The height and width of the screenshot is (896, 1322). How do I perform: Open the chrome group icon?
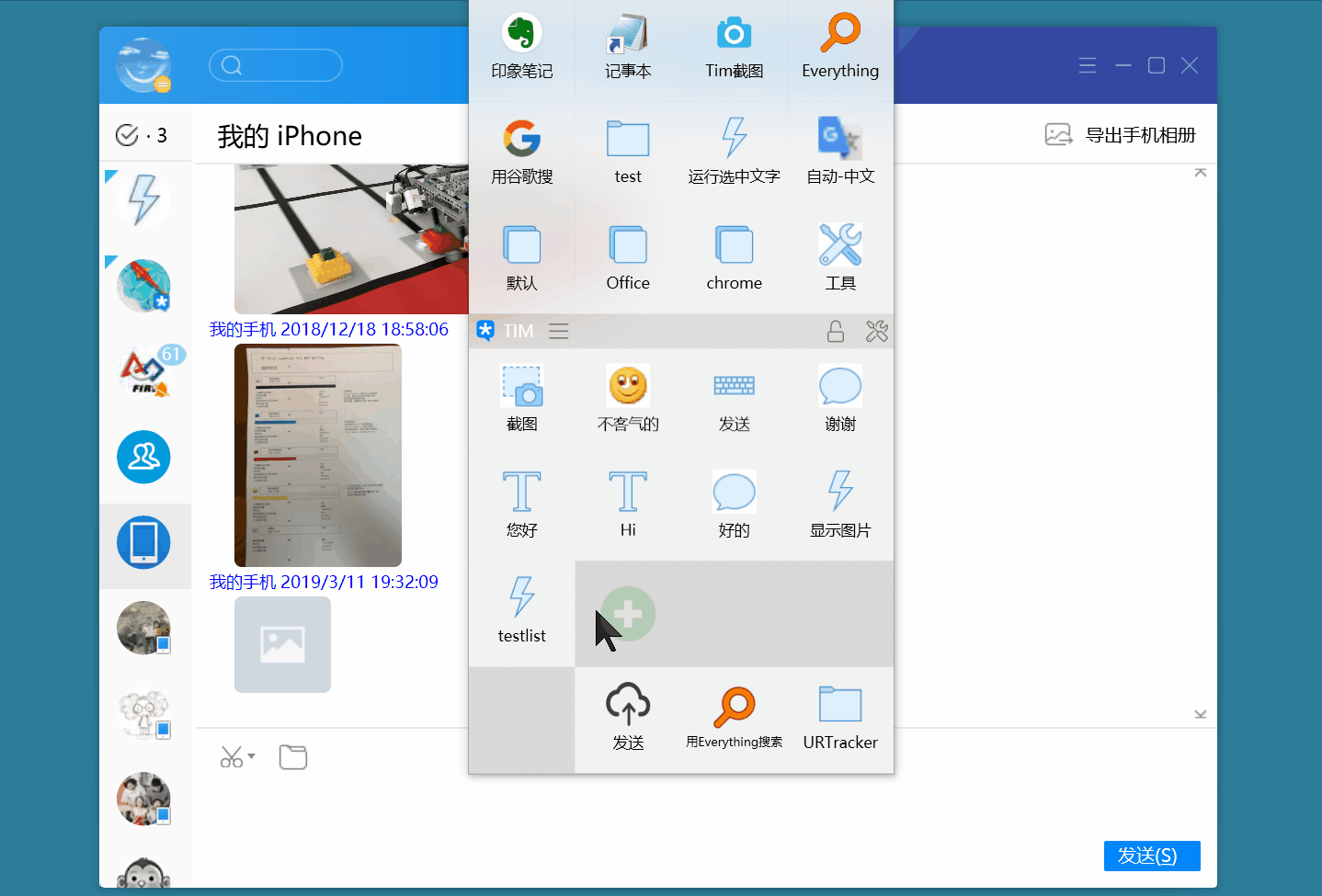click(734, 245)
